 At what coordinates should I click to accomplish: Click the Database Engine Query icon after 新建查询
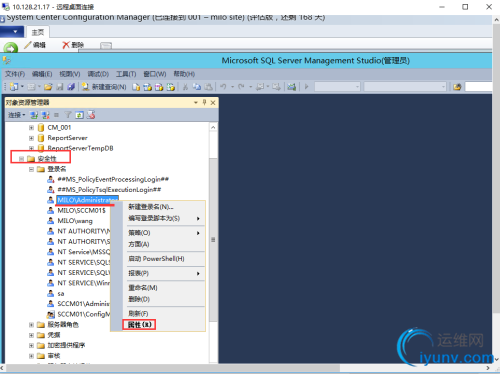click(x=136, y=87)
